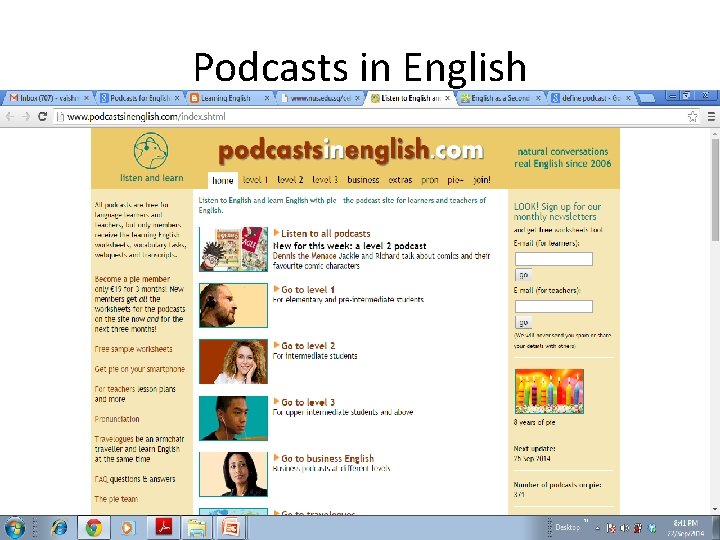Screen dimensions: 720x540
Task: Close the Learning English tab
Action: [267, 98]
